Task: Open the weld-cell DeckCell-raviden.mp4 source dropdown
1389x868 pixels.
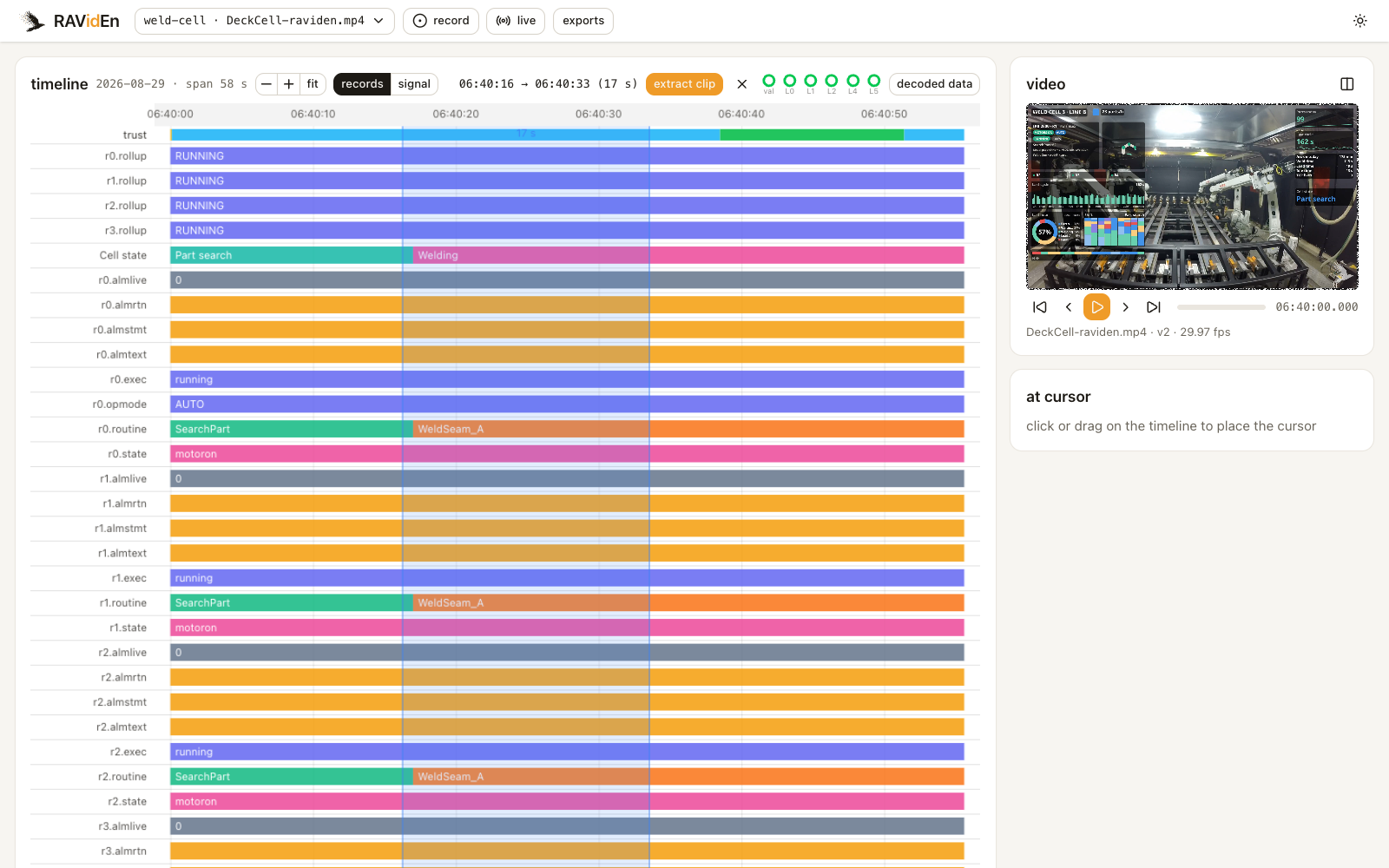Action: tap(265, 21)
